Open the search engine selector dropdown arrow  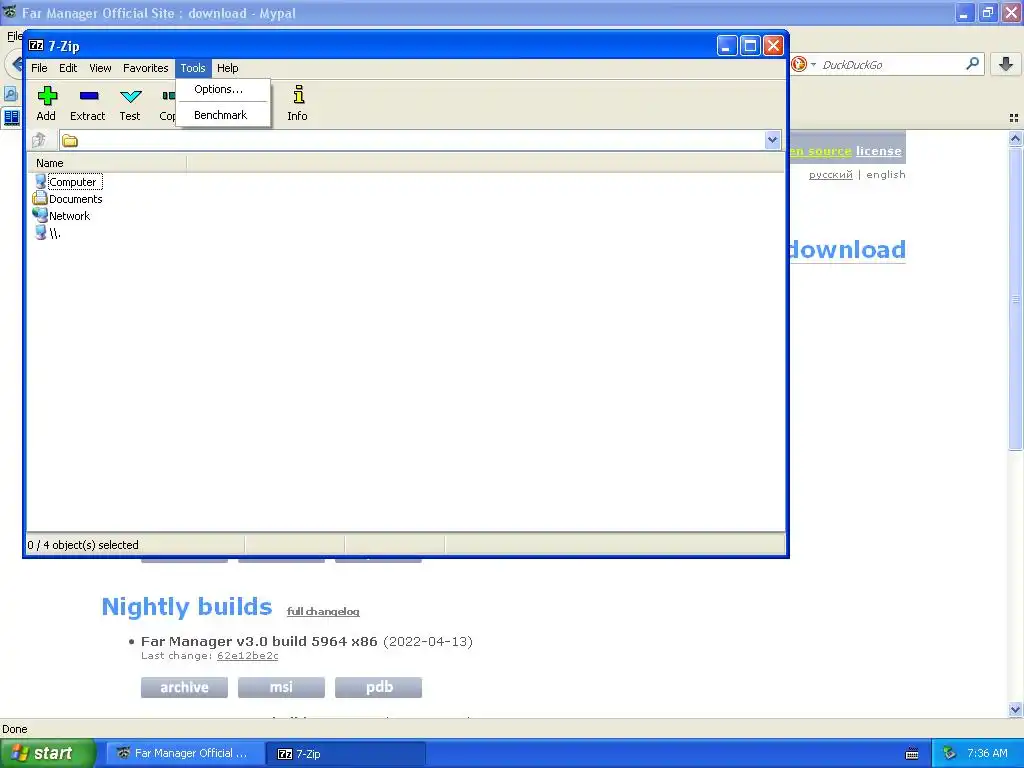coord(813,65)
